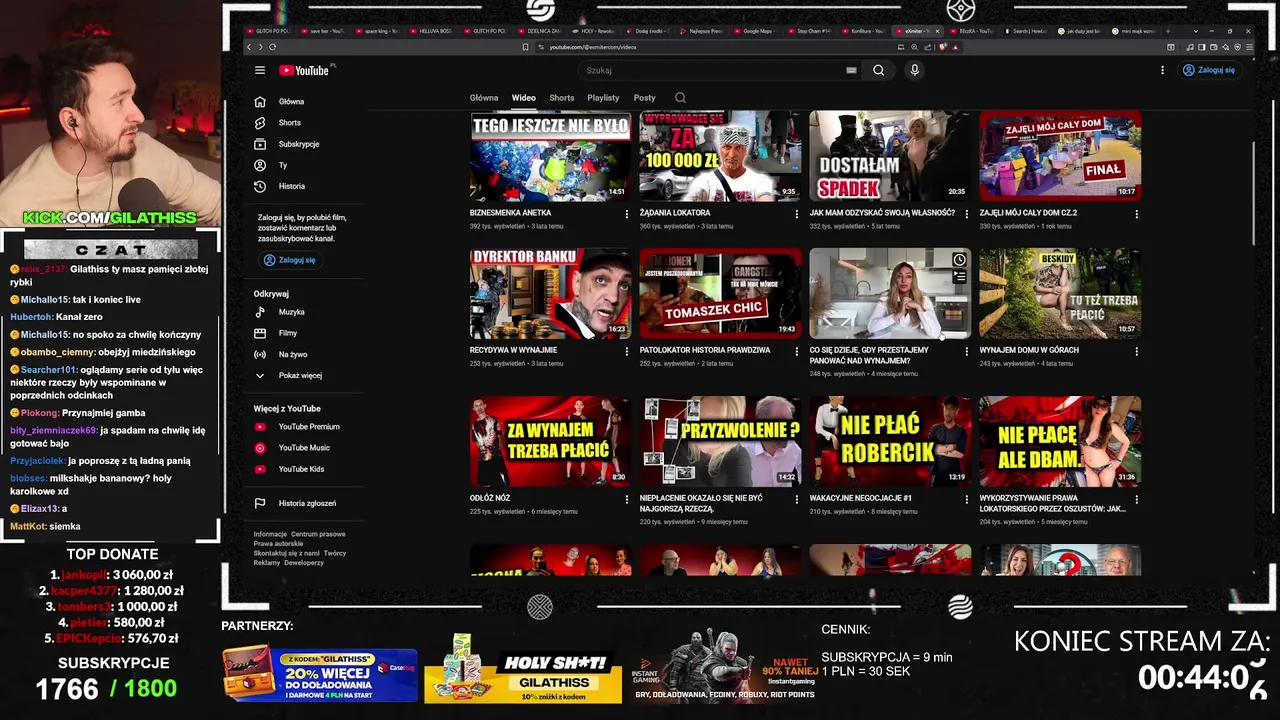
Task: Switch to the channel Główna tab
Action: click(484, 98)
